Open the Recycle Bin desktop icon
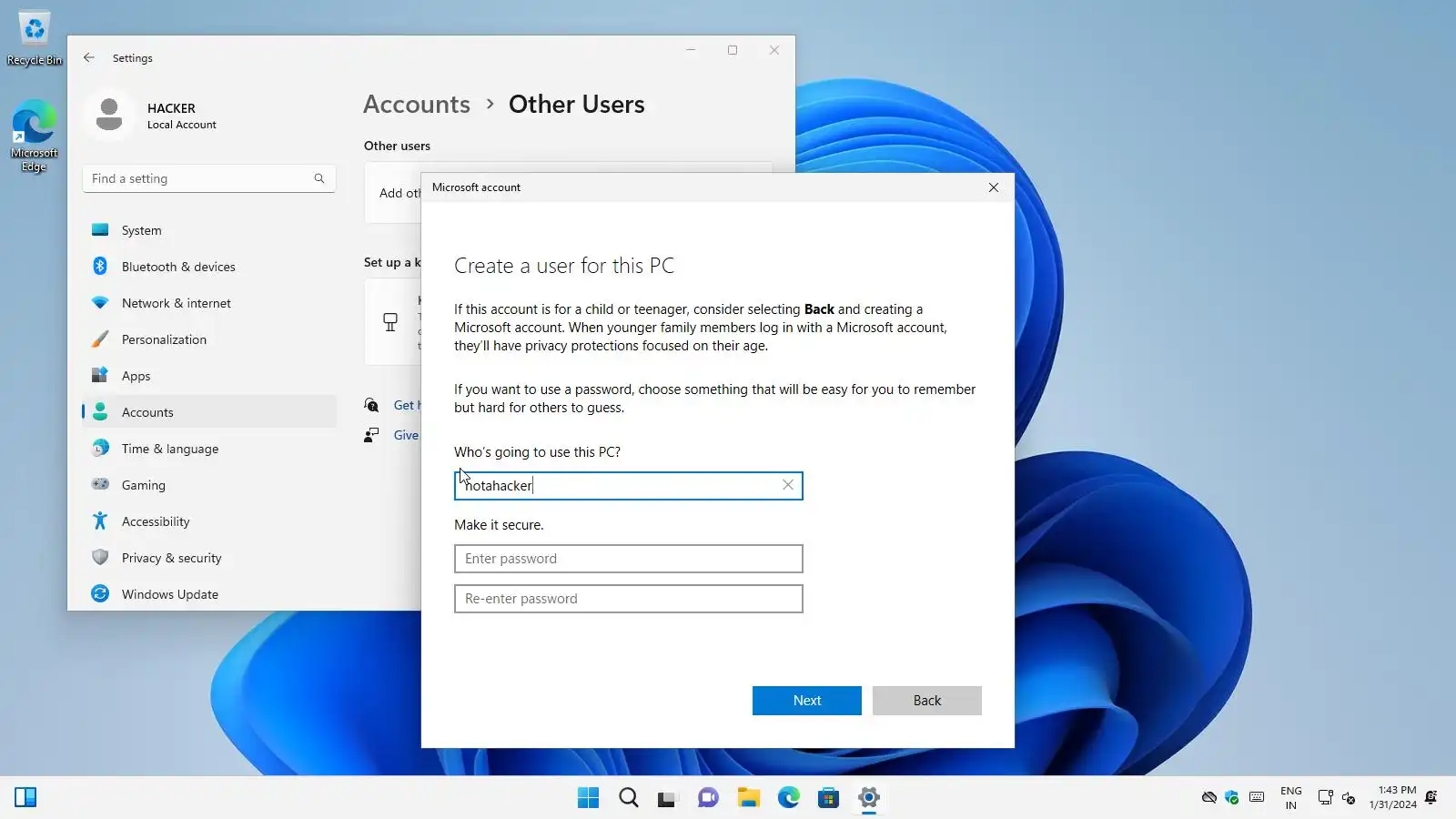Viewport: 1456px width, 819px height. 35,38
